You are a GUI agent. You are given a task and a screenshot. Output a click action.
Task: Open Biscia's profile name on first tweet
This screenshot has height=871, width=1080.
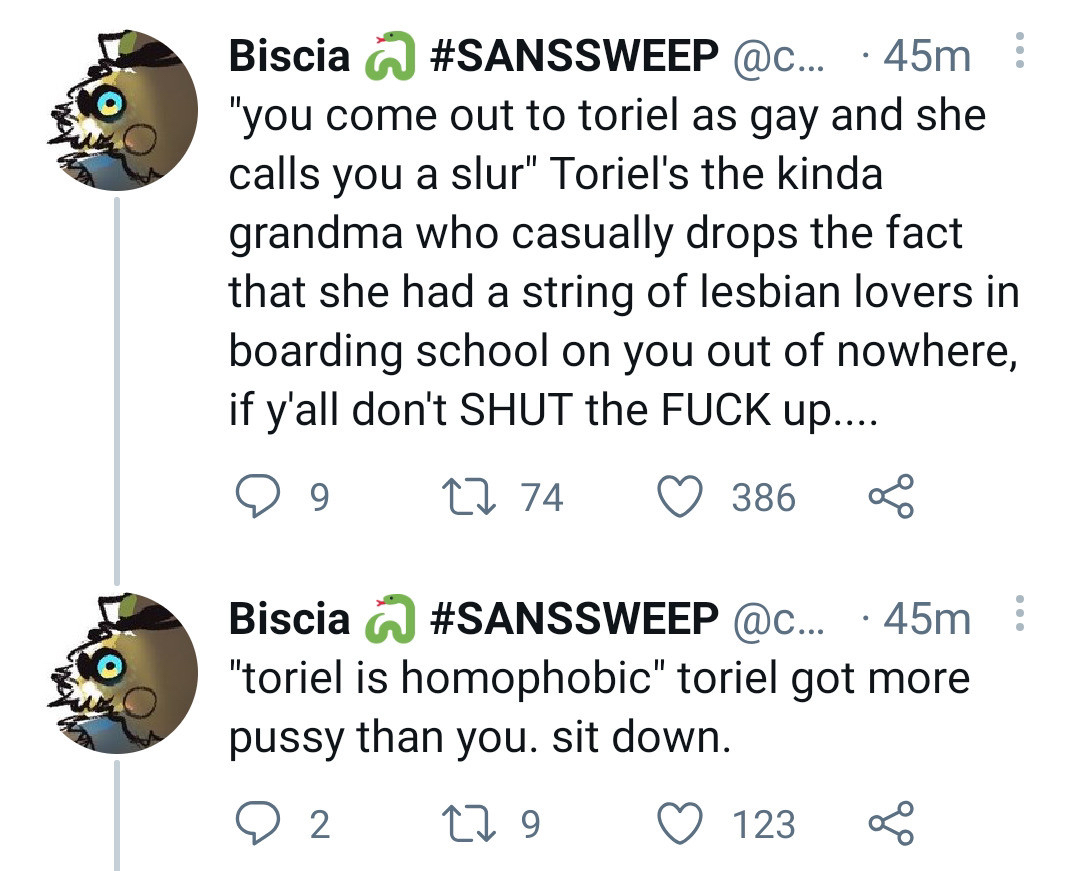click(x=289, y=57)
